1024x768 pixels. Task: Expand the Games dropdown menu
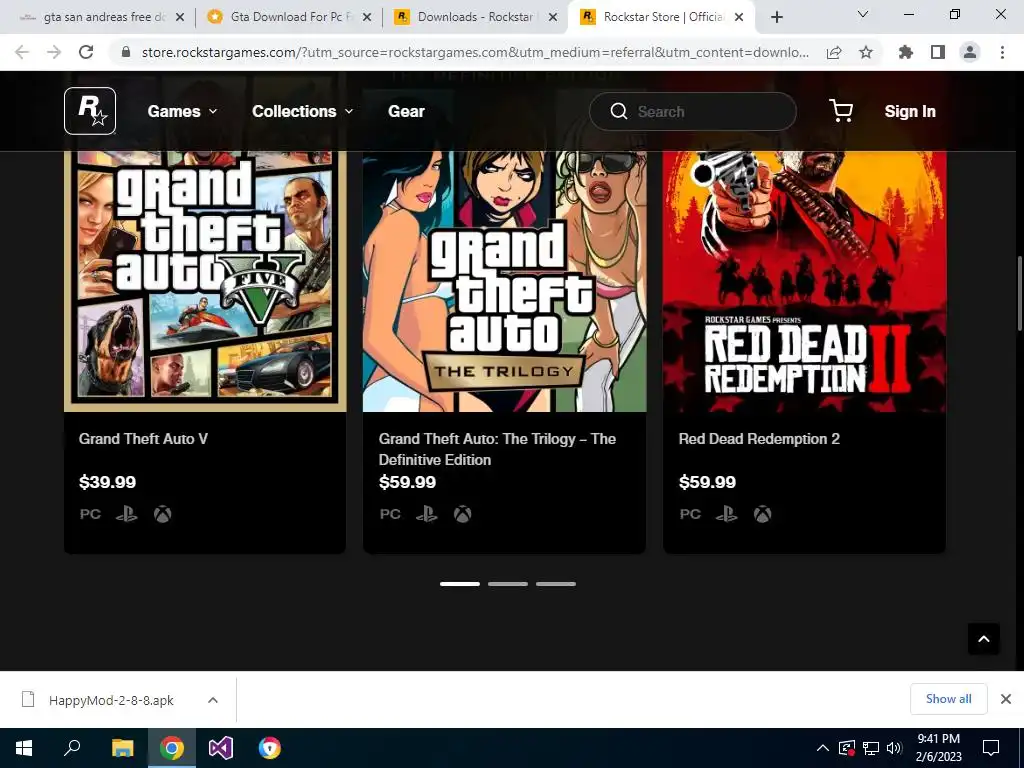pos(182,112)
